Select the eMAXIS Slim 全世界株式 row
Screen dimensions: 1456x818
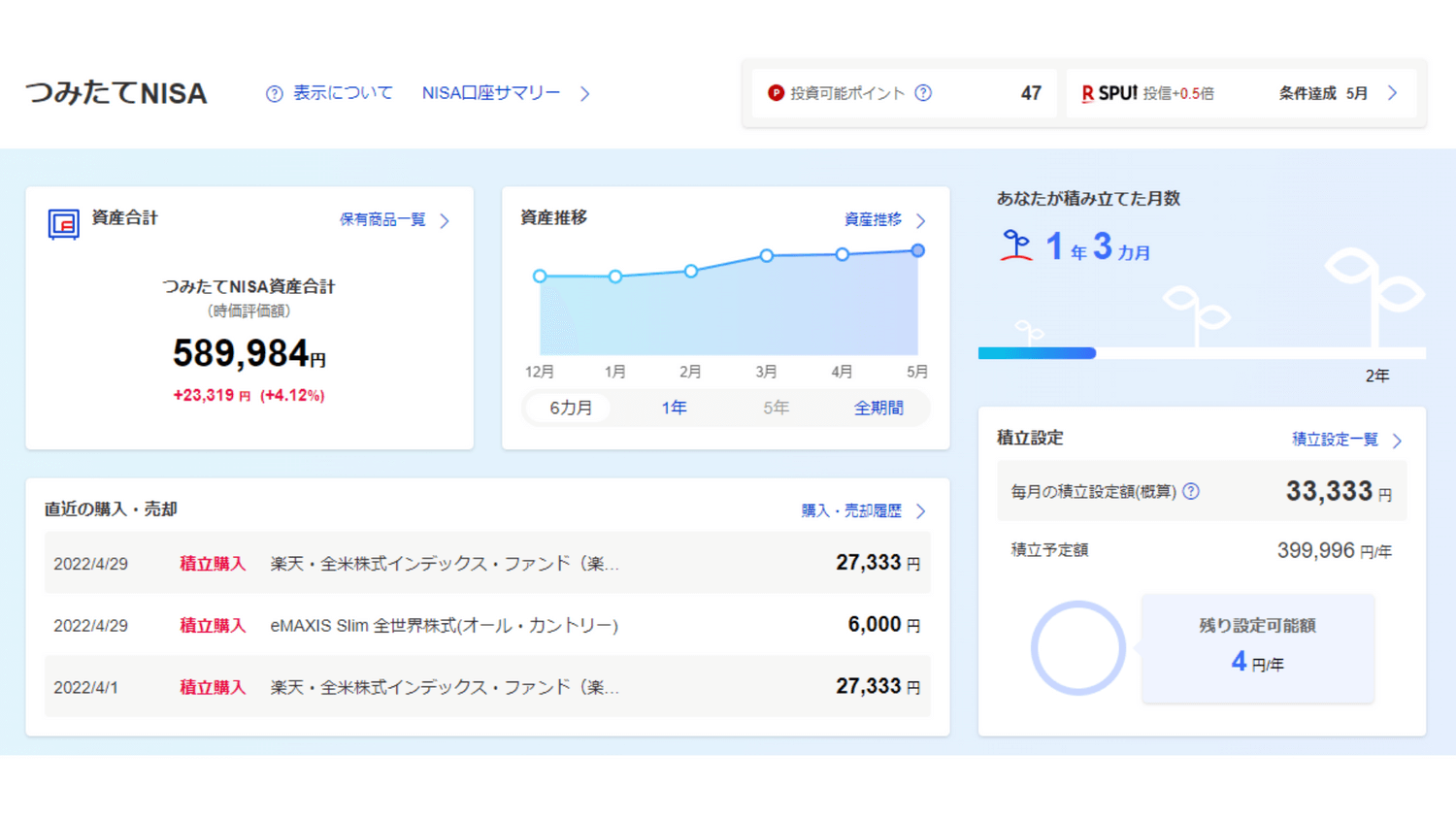[487, 625]
